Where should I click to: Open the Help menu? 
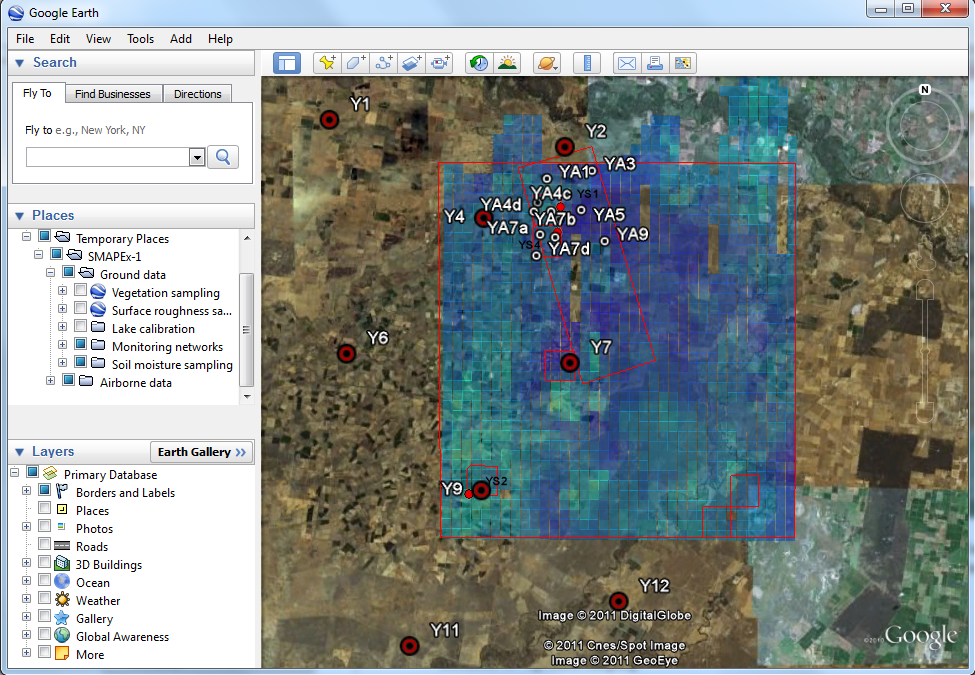point(220,39)
